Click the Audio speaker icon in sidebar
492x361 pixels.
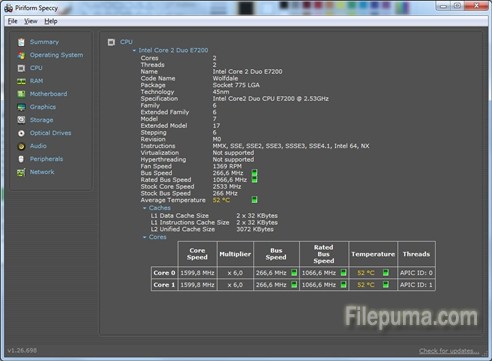tap(21, 146)
